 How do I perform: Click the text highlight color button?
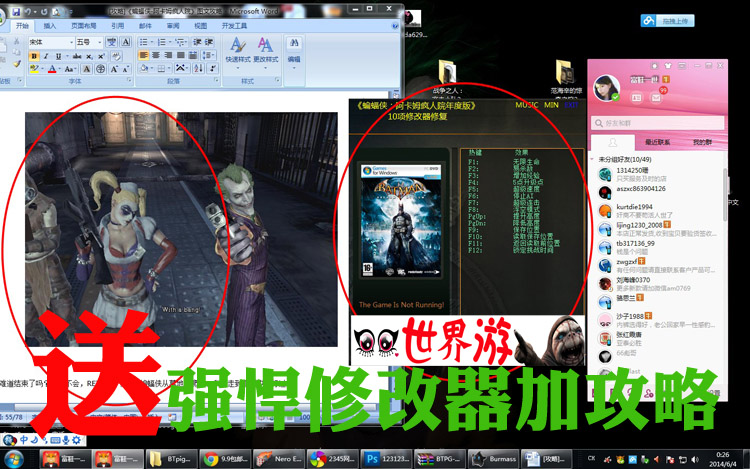(x=34, y=69)
